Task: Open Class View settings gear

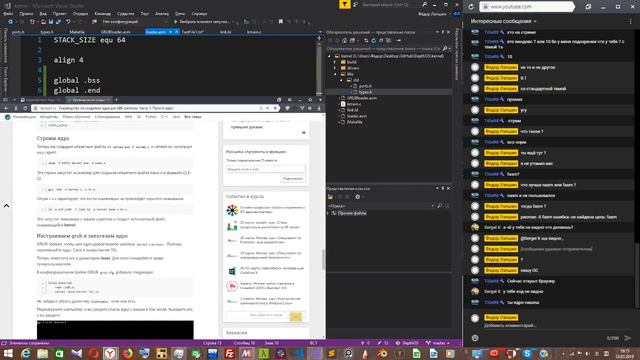Action: pyautogui.click(x=358, y=197)
